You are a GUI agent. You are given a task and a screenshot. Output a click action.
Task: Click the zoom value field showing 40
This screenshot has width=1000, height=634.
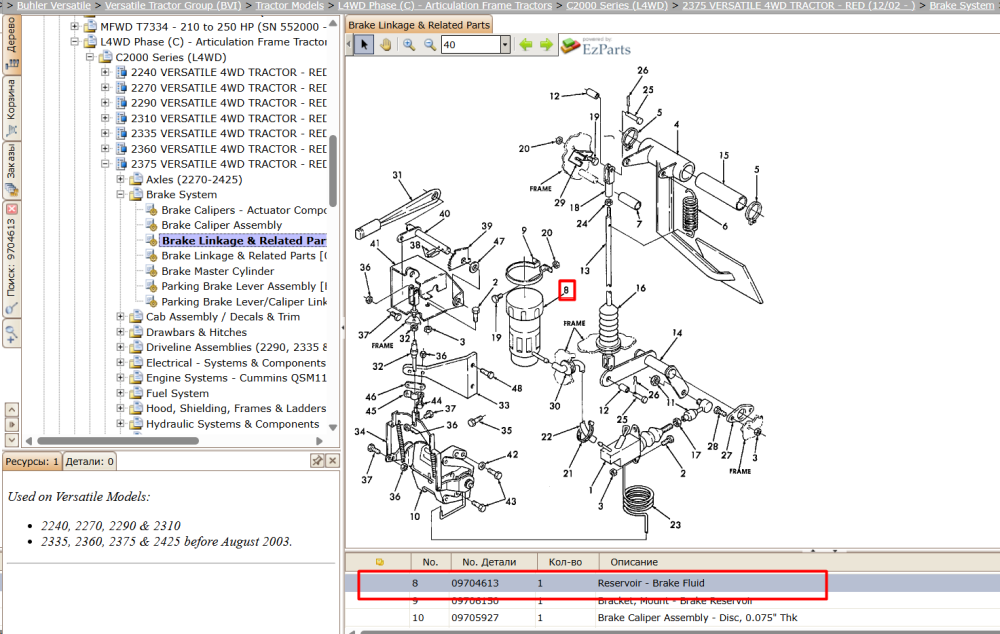pos(471,45)
